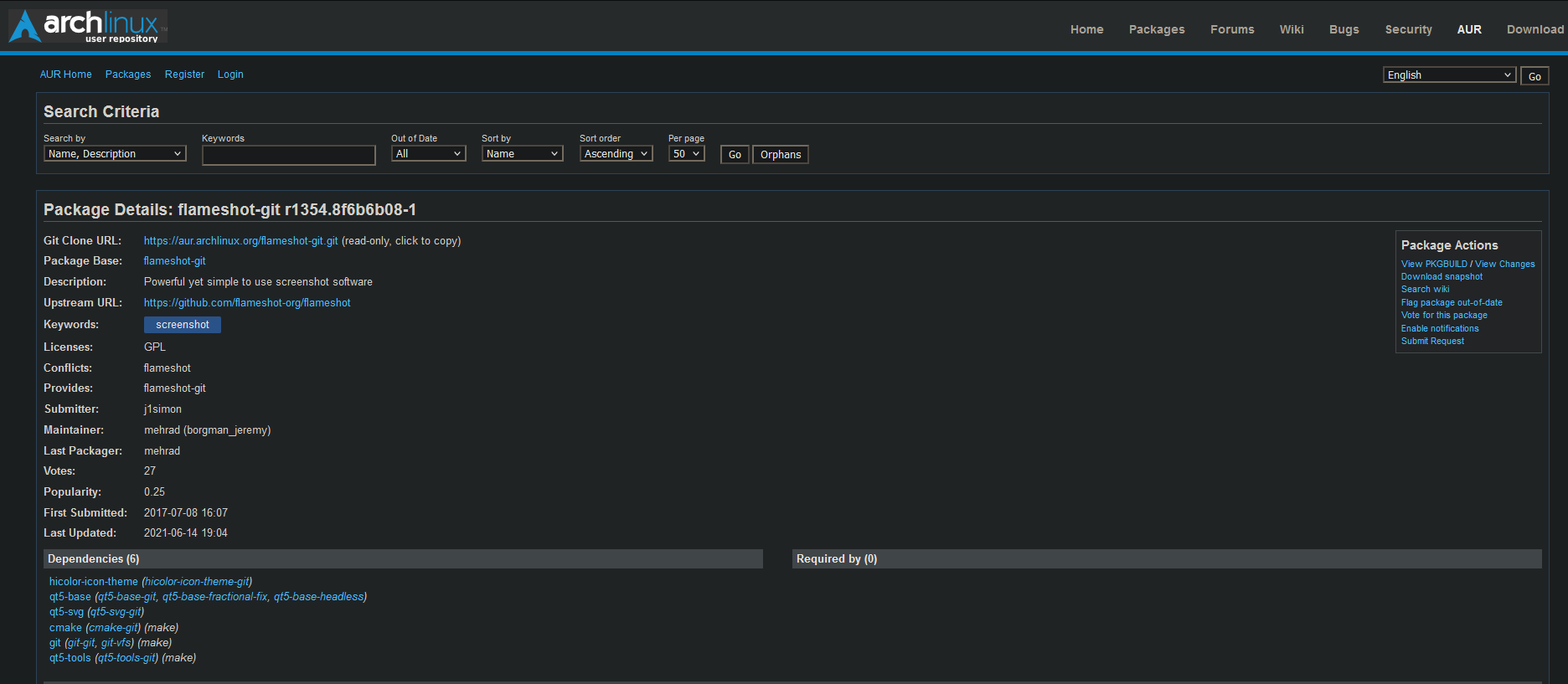This screenshot has height=684, width=1568.
Task: Open qt5-tools-git provider link
Action: point(126,658)
